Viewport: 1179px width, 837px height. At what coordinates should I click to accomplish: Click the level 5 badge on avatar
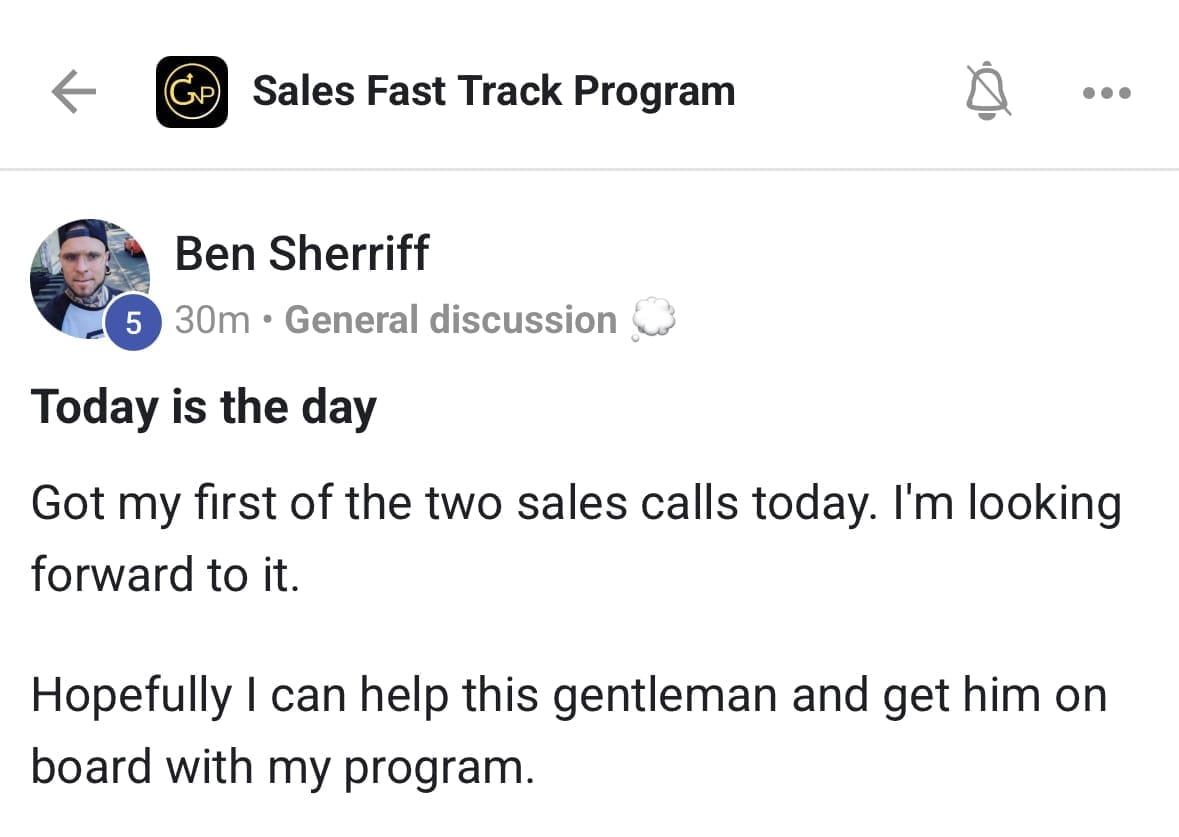134,323
